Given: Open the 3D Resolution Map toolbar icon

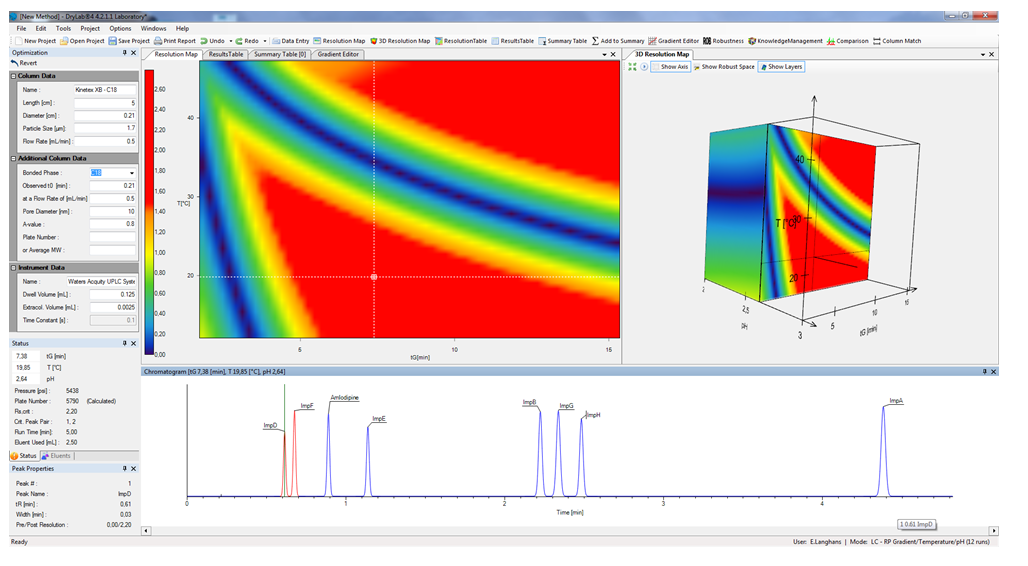Looking at the screenshot, I should 374,41.
